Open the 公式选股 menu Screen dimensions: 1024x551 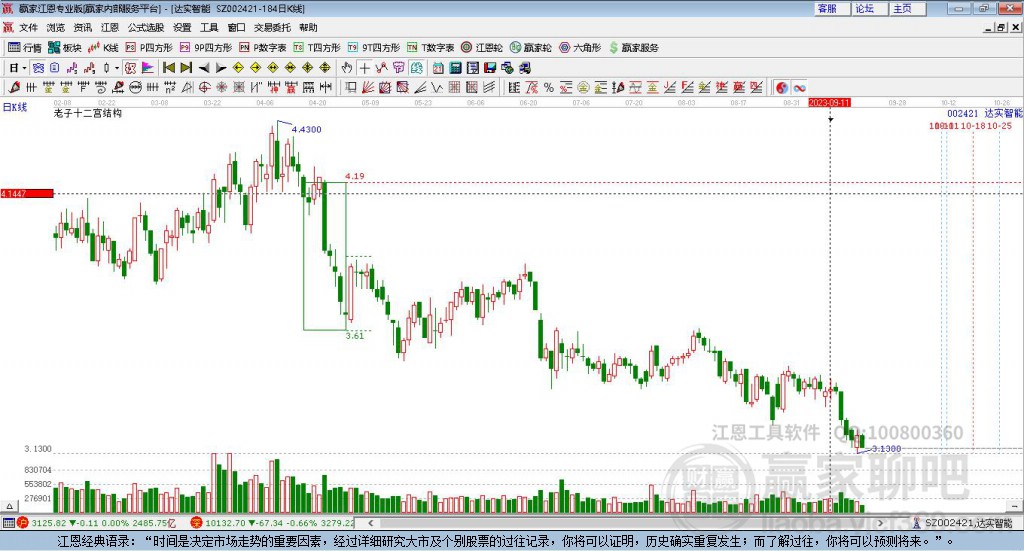click(x=146, y=27)
